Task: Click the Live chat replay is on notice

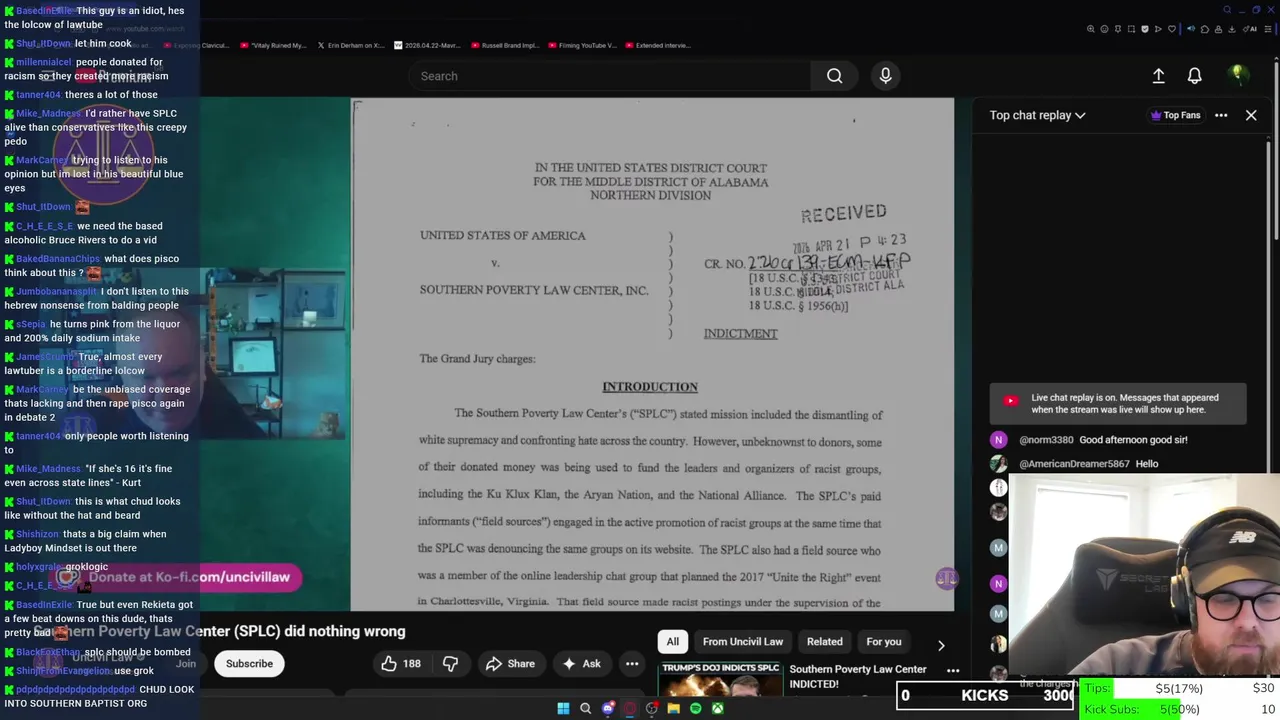Action: pos(1118,404)
